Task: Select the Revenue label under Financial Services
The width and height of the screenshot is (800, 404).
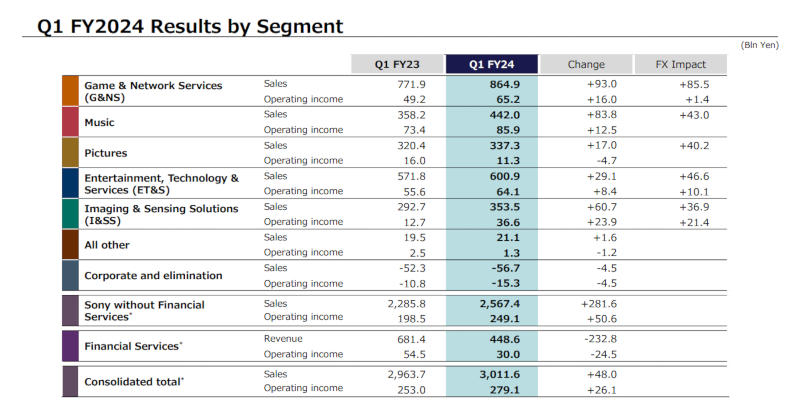Action: (x=285, y=339)
